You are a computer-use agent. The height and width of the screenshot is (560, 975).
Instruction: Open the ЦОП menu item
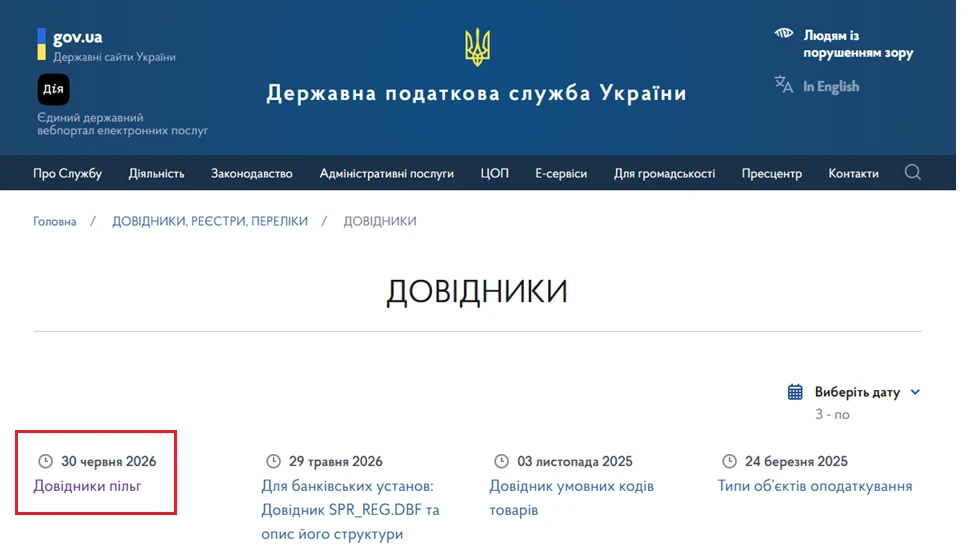pos(494,173)
